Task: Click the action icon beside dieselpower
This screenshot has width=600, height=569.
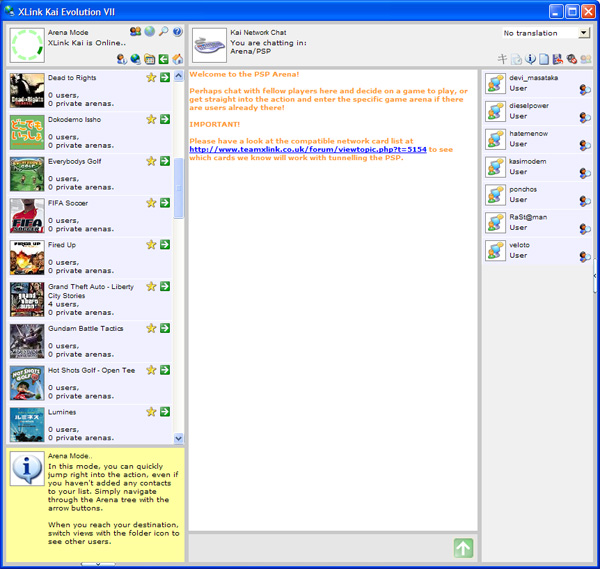Action: (x=584, y=117)
